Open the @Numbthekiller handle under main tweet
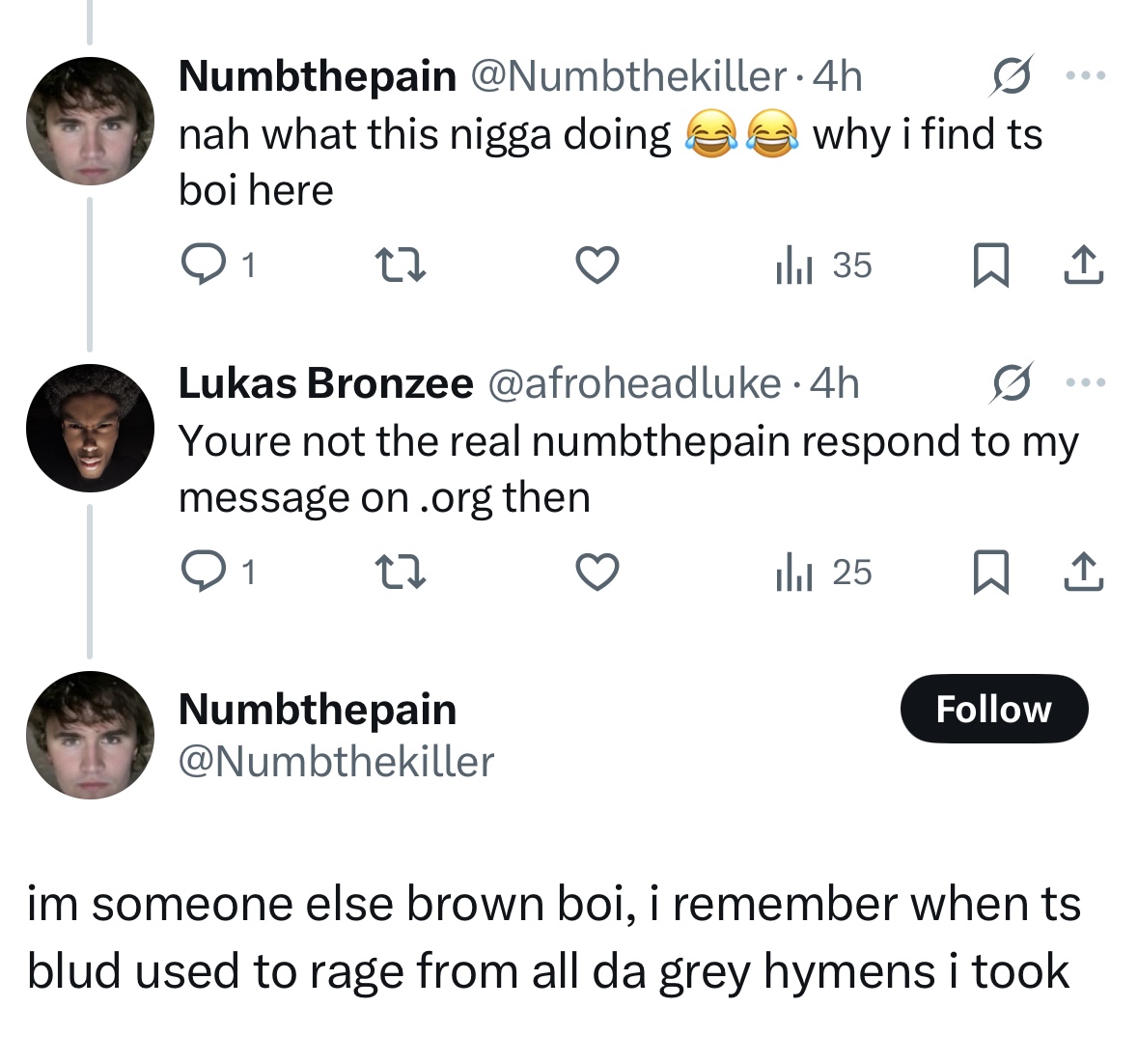This screenshot has height=1064, width=1138. pyautogui.click(x=336, y=762)
